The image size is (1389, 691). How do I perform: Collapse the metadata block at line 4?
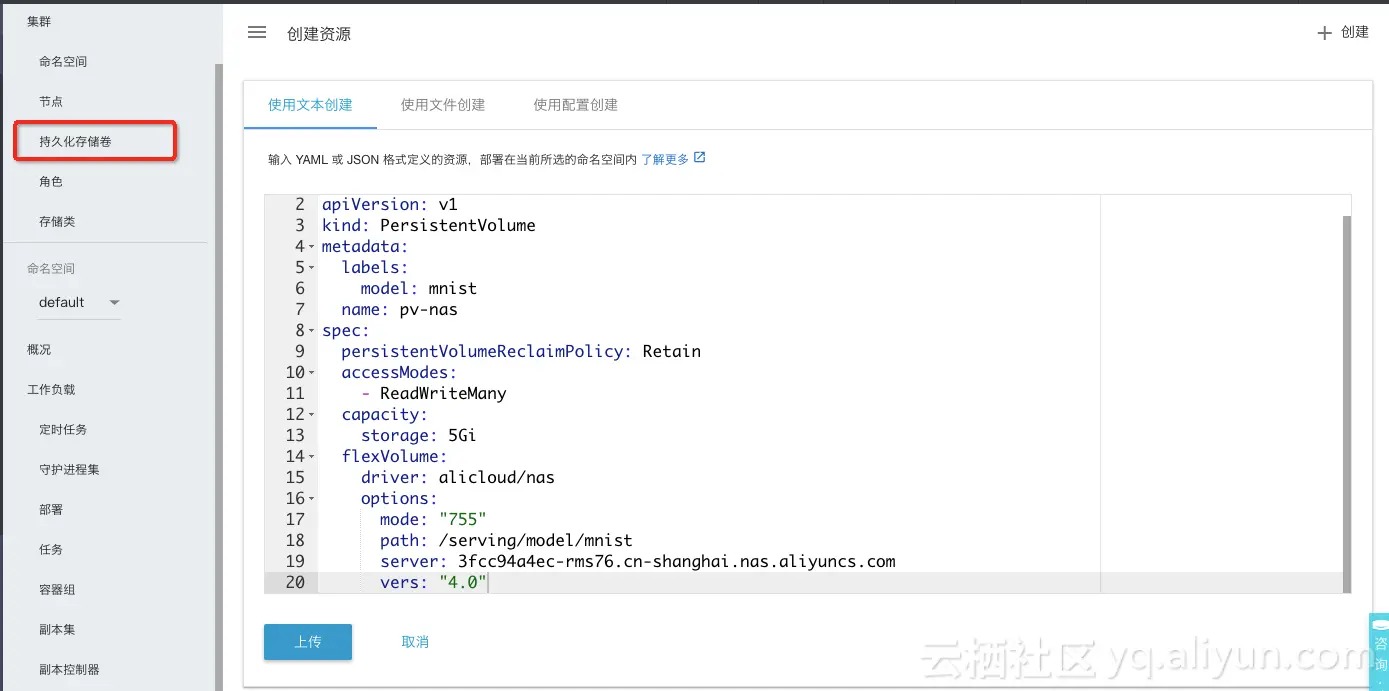click(311, 247)
